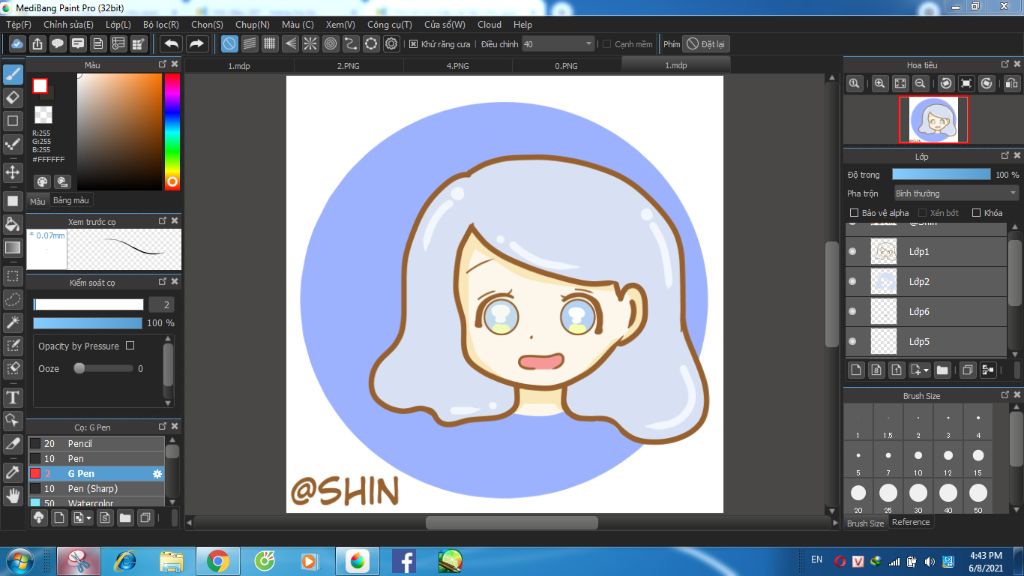Activate the Lasso selection tool
This screenshot has height=576, width=1024.
pyautogui.click(x=12, y=299)
